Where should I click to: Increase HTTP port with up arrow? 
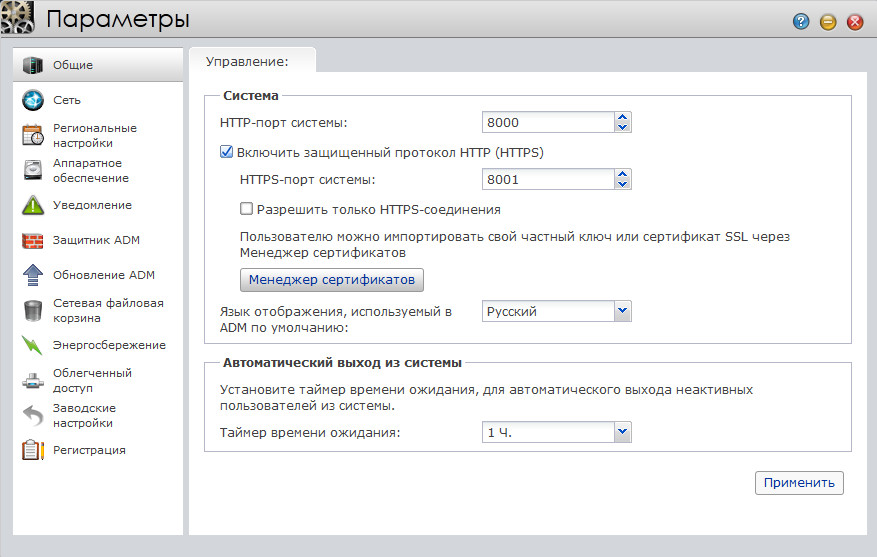pos(622,117)
